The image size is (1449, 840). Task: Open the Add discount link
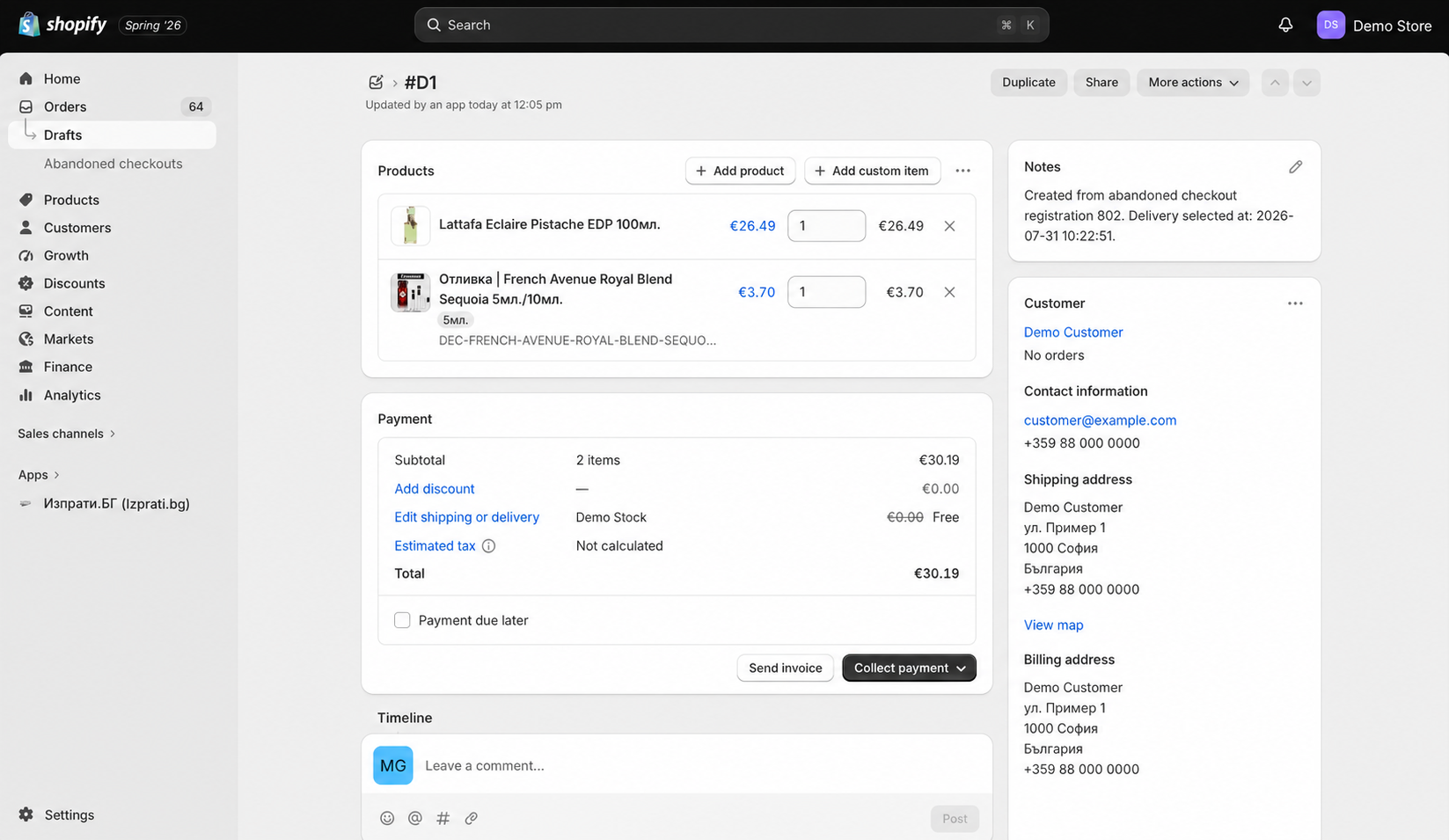tap(435, 489)
